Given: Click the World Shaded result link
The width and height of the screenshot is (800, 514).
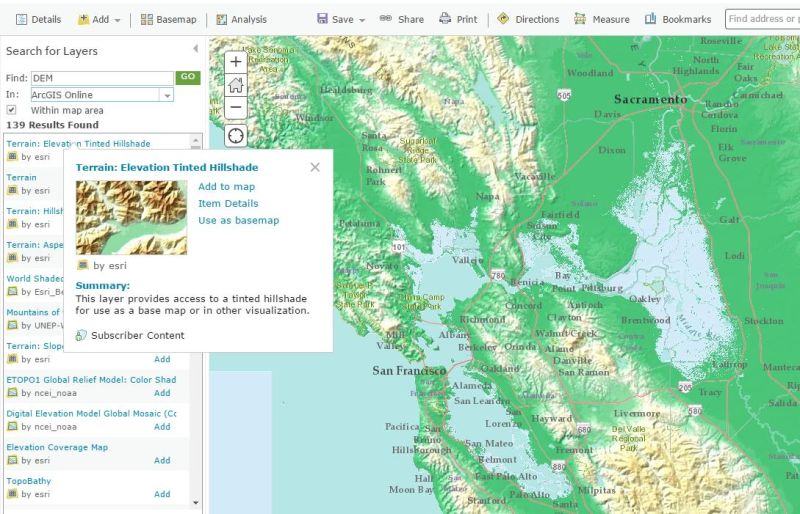Looking at the screenshot, I should click(35, 279).
